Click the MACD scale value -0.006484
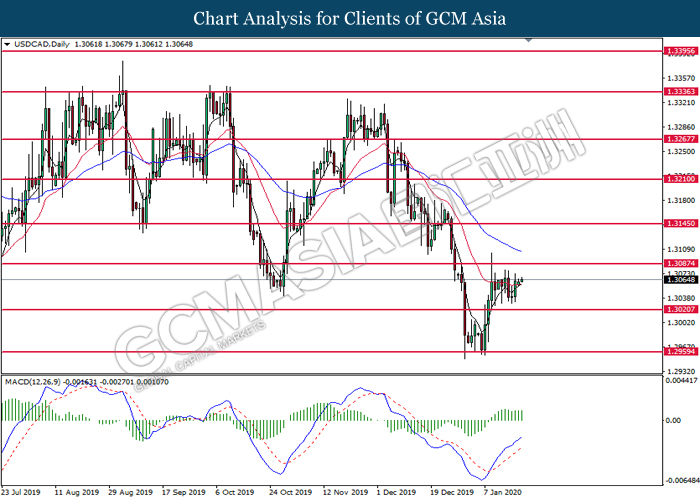The image size is (700, 500). click(x=682, y=480)
